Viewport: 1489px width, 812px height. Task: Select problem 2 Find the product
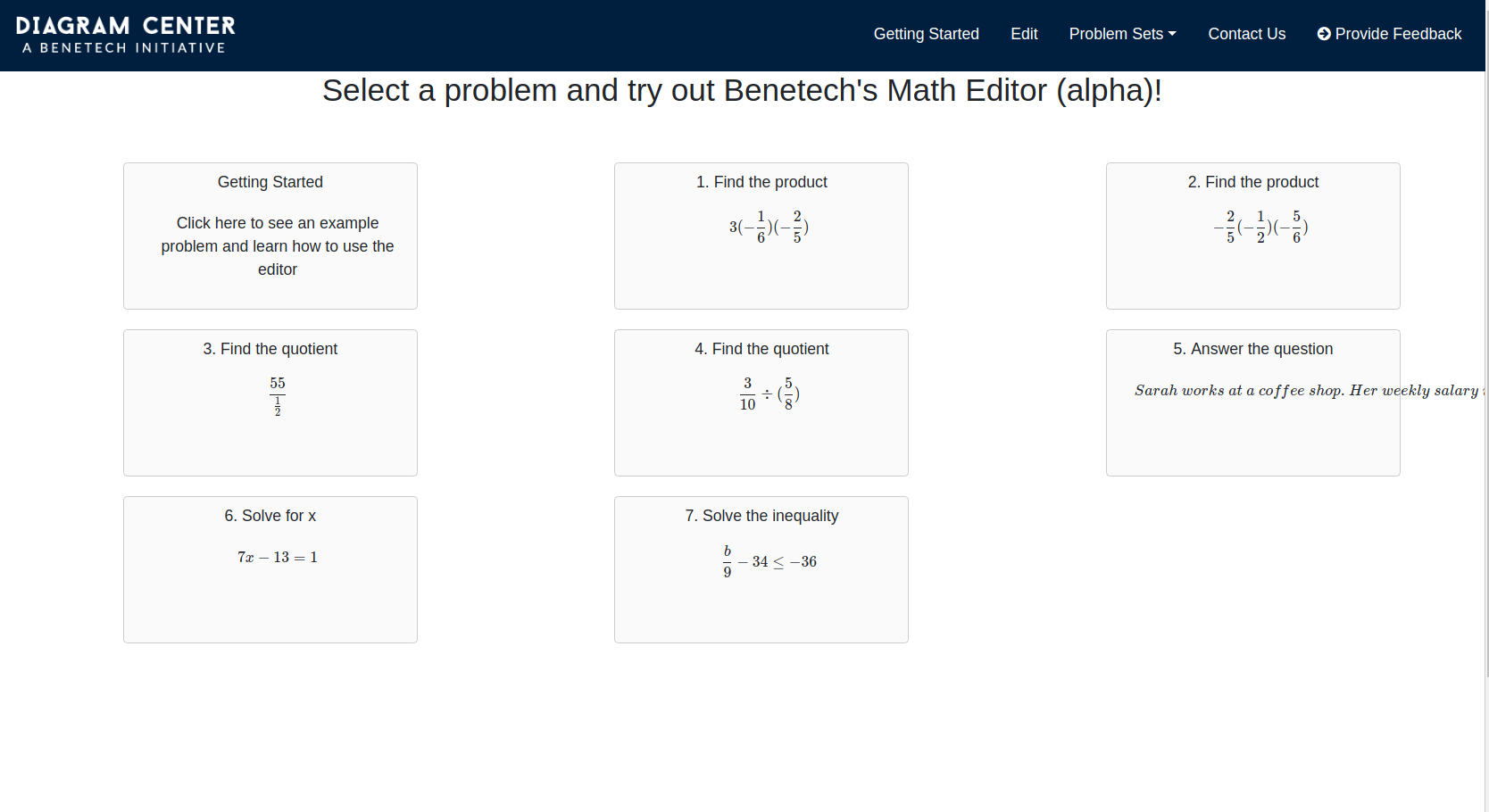coord(1252,236)
